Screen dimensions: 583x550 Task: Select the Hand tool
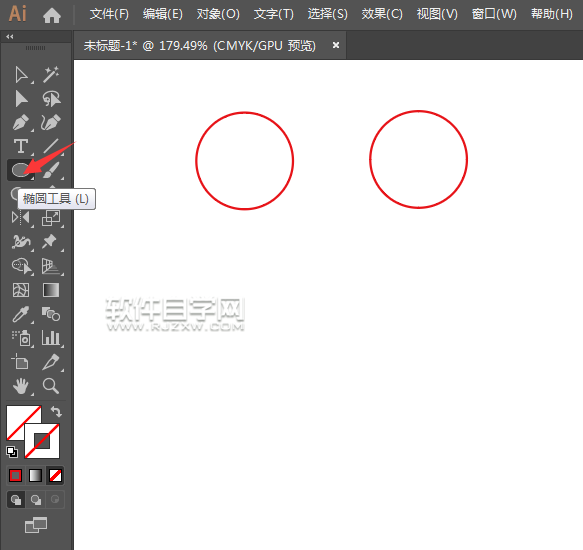pos(20,386)
